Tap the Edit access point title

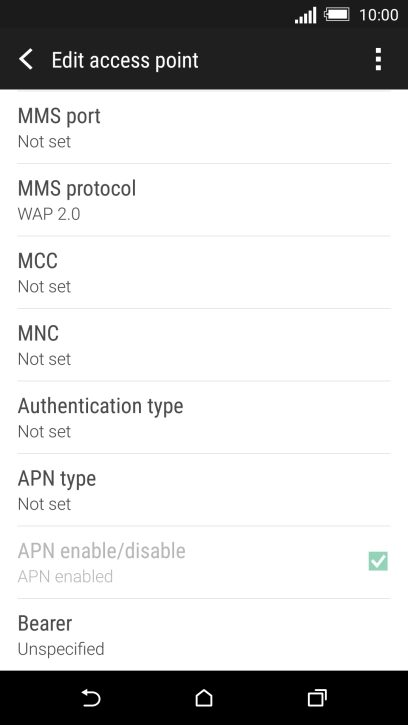pos(125,60)
